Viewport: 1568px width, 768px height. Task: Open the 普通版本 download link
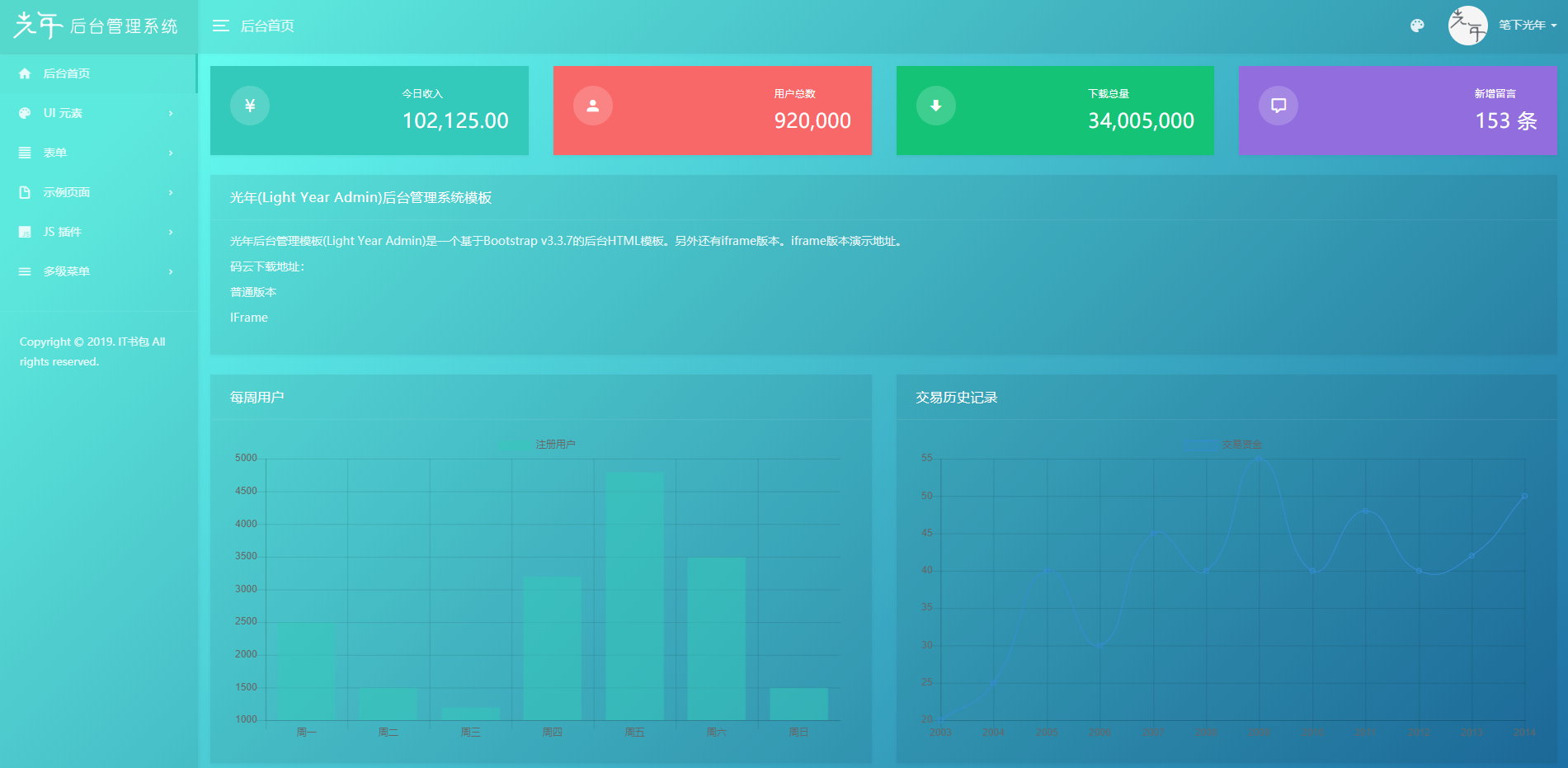[x=253, y=292]
